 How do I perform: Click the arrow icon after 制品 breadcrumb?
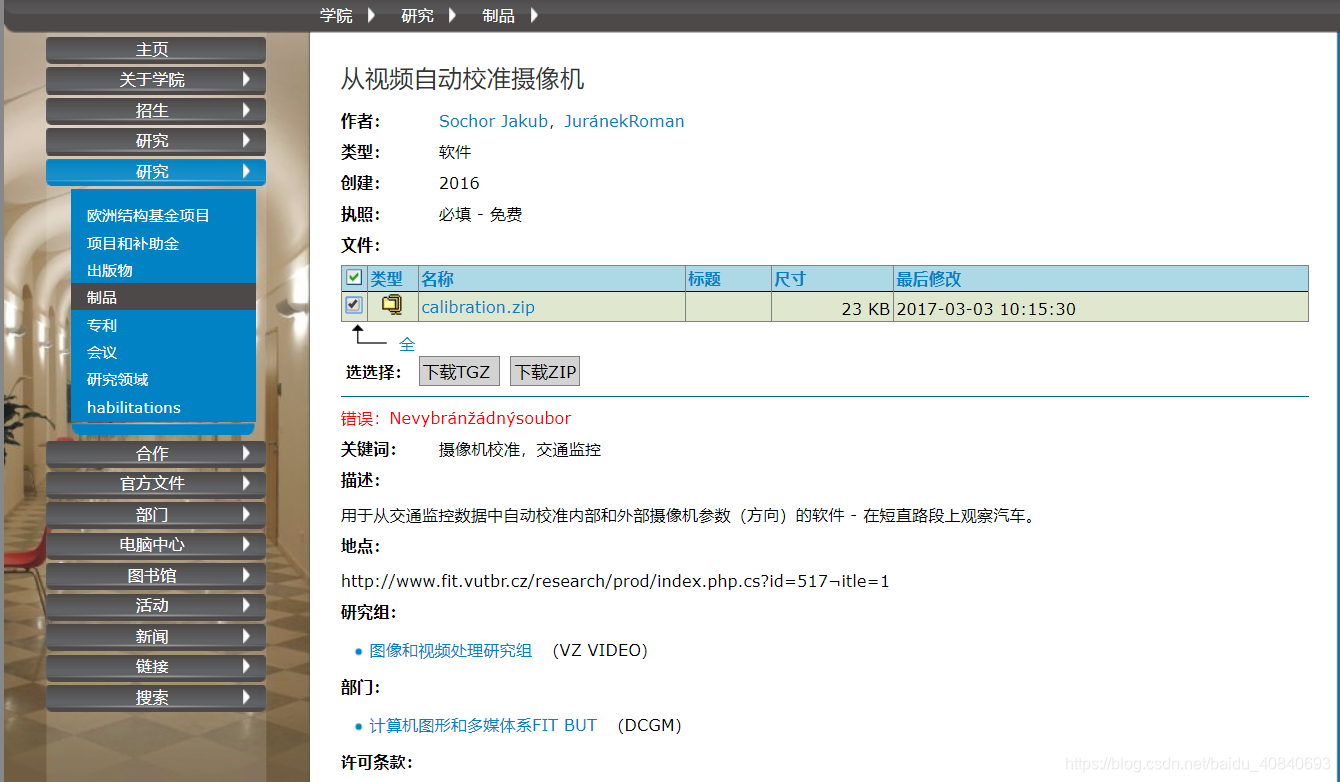(x=534, y=15)
